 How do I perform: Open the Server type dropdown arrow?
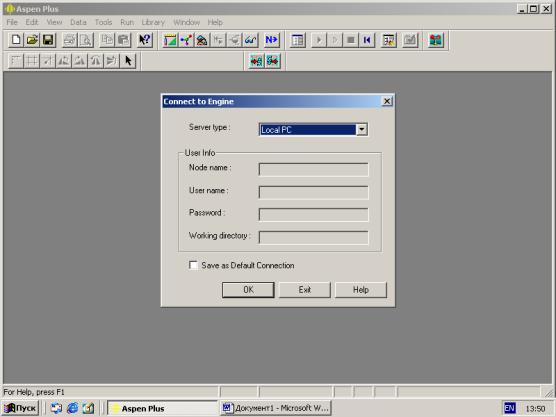coord(362,130)
